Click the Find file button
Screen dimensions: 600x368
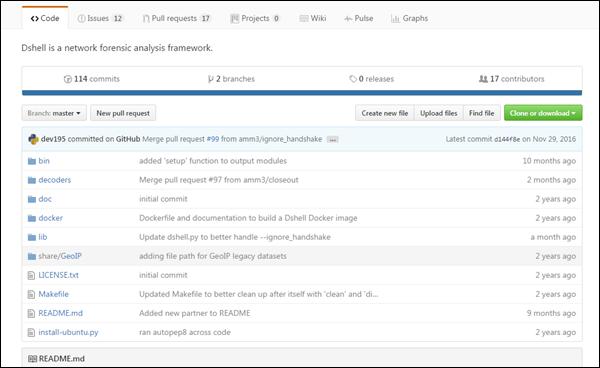[481, 113]
